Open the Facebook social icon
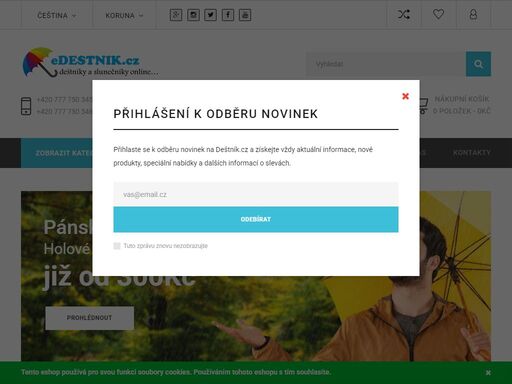This screenshot has height=384, width=512. pyautogui.click(x=228, y=15)
